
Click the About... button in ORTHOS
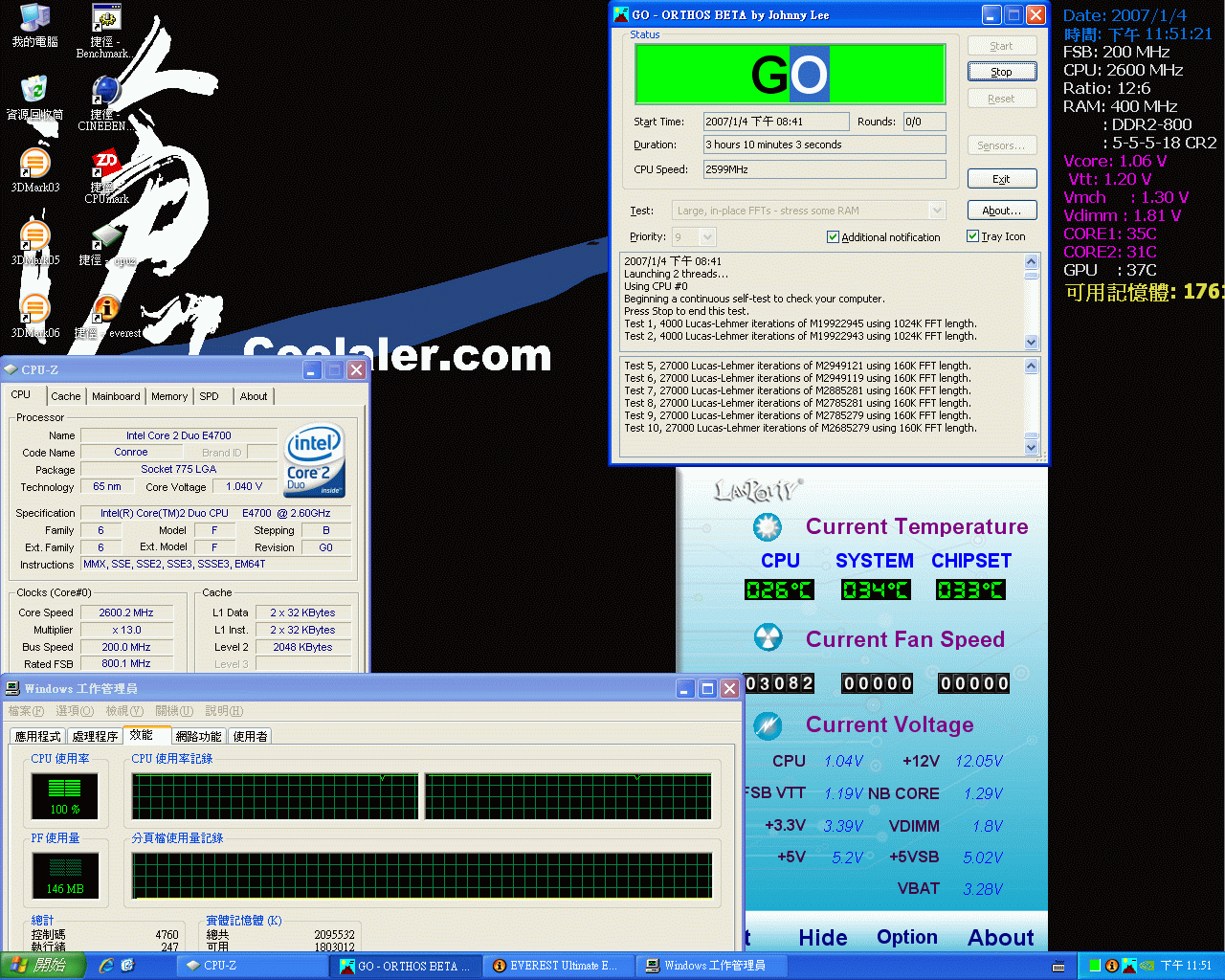point(1002,211)
